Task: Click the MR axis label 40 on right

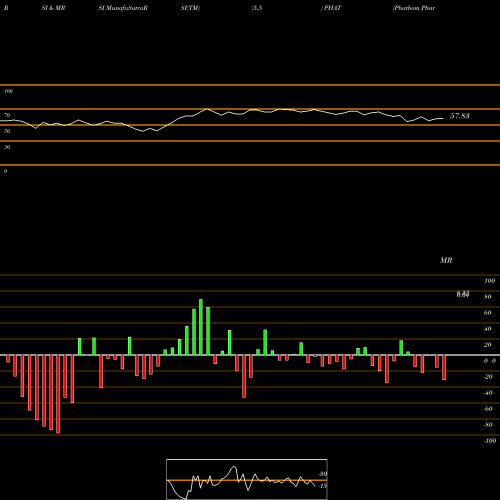Action: (x=488, y=329)
